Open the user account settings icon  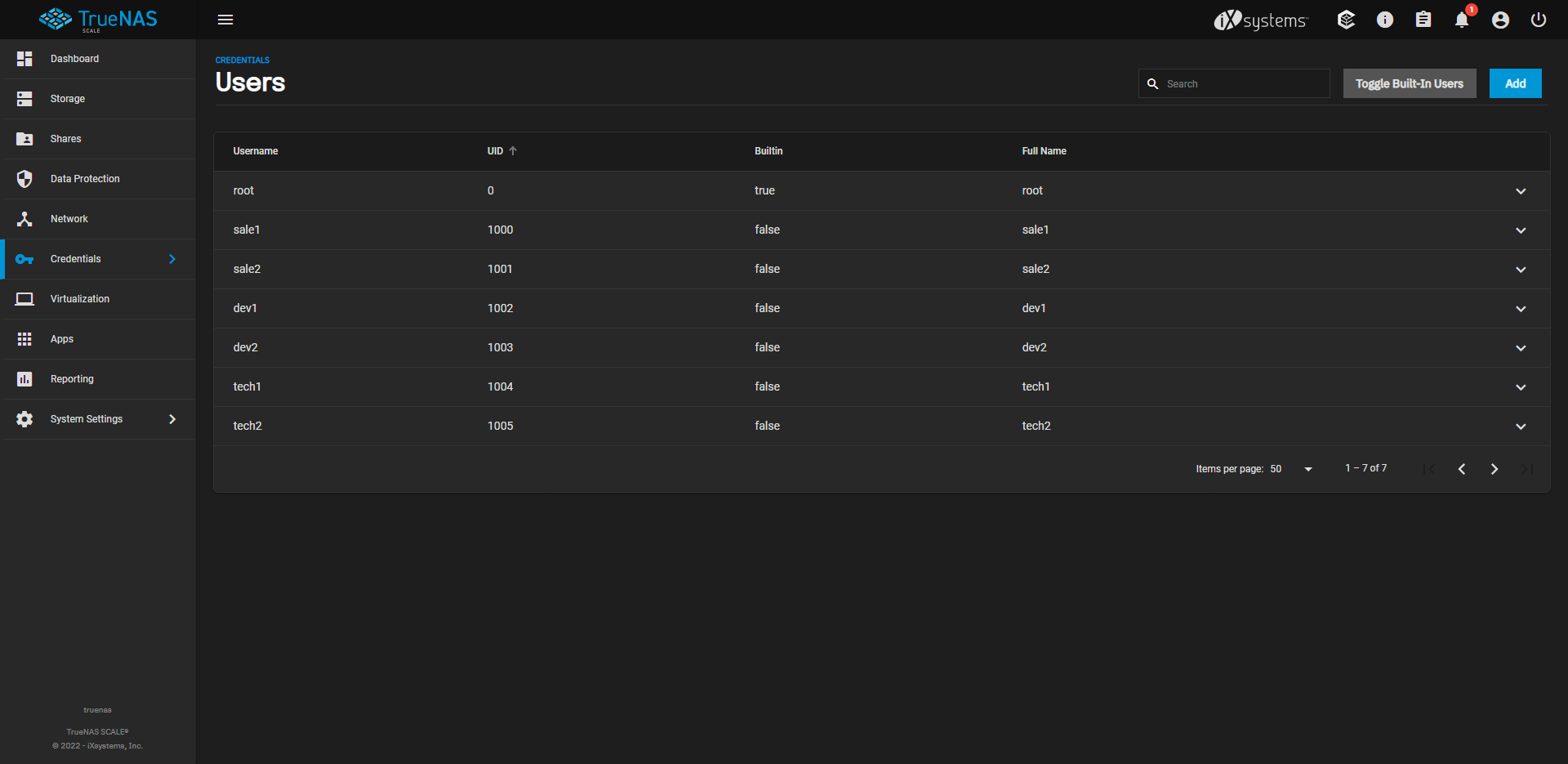pos(1500,20)
